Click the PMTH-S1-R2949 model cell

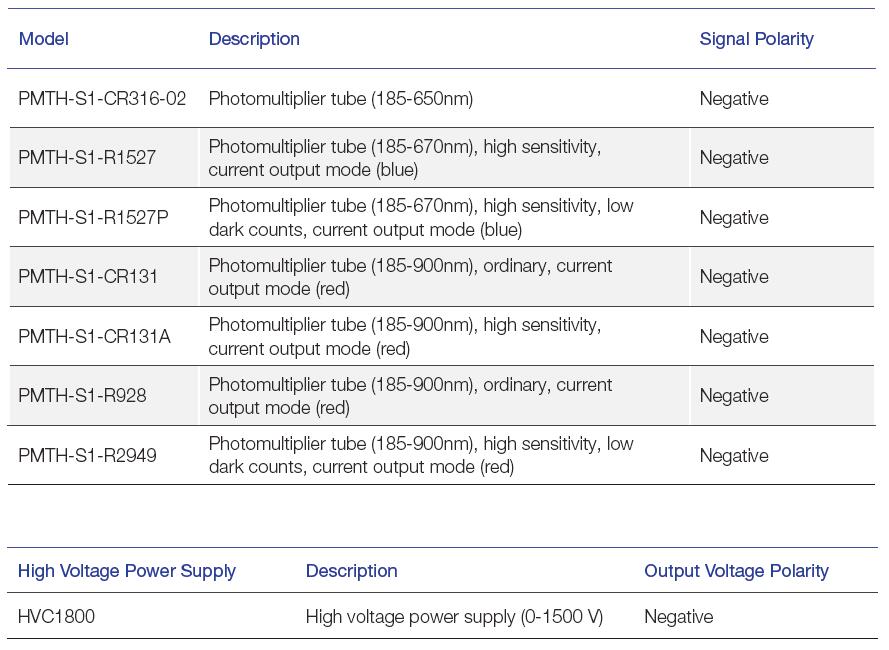point(87,456)
